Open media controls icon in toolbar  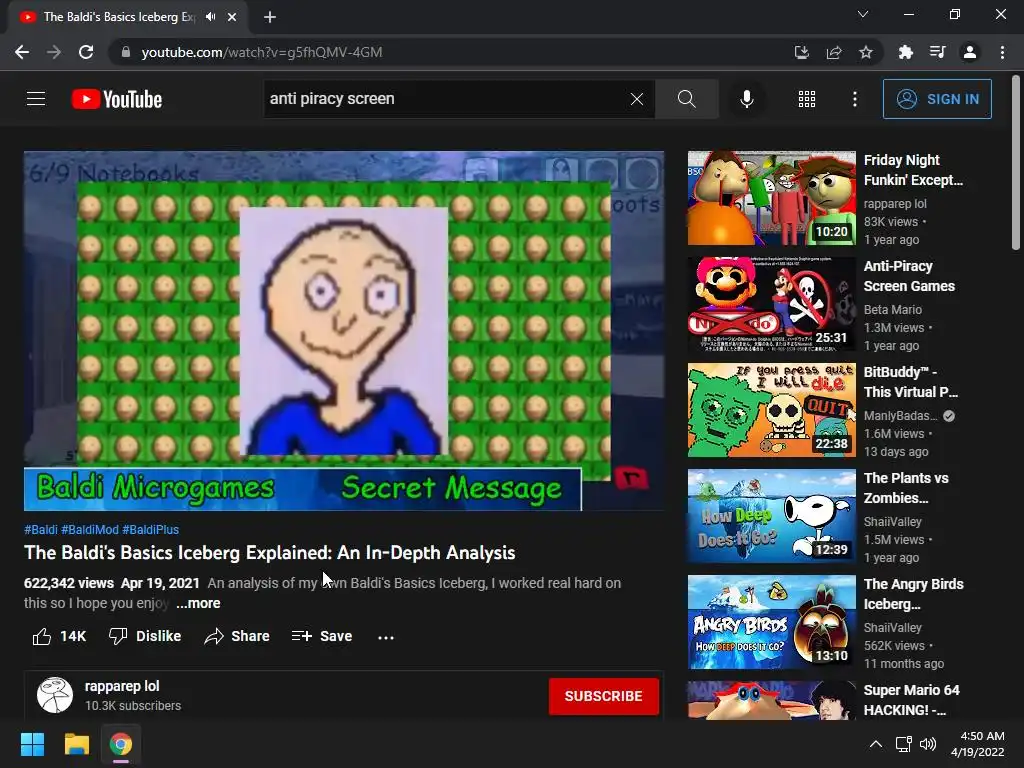(x=938, y=52)
